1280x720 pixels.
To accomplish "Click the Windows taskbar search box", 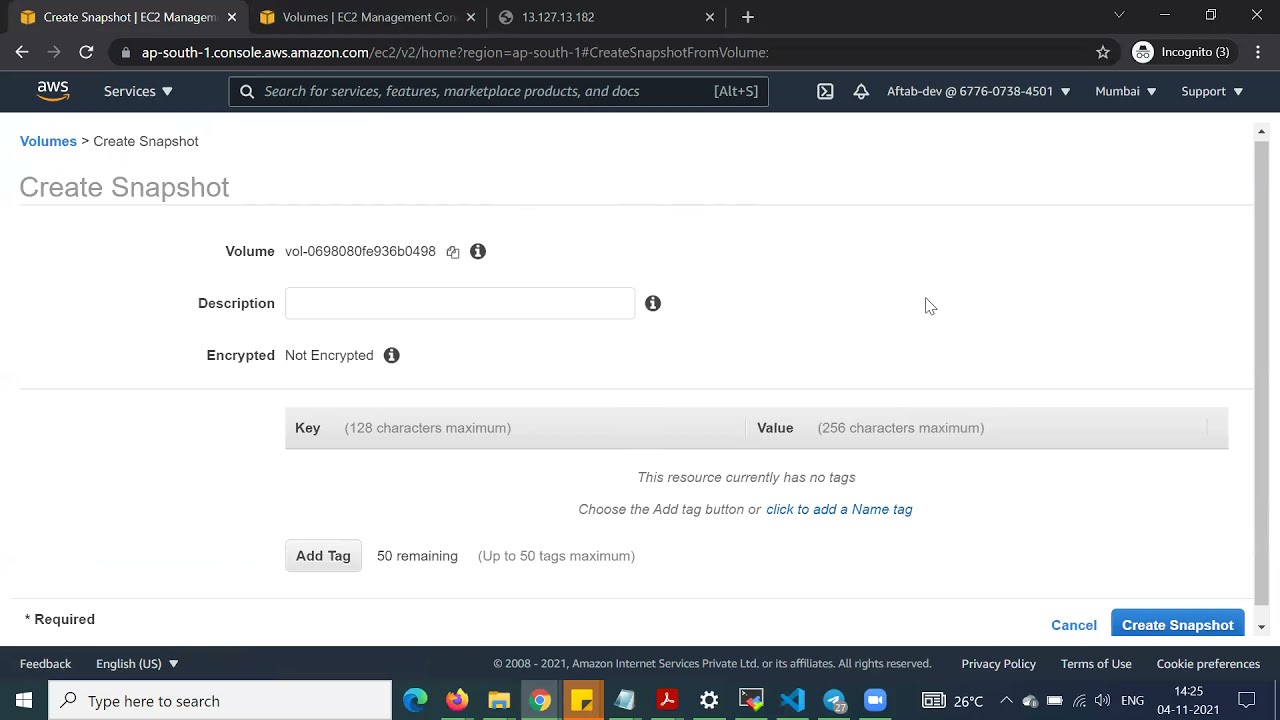I will click(220, 701).
